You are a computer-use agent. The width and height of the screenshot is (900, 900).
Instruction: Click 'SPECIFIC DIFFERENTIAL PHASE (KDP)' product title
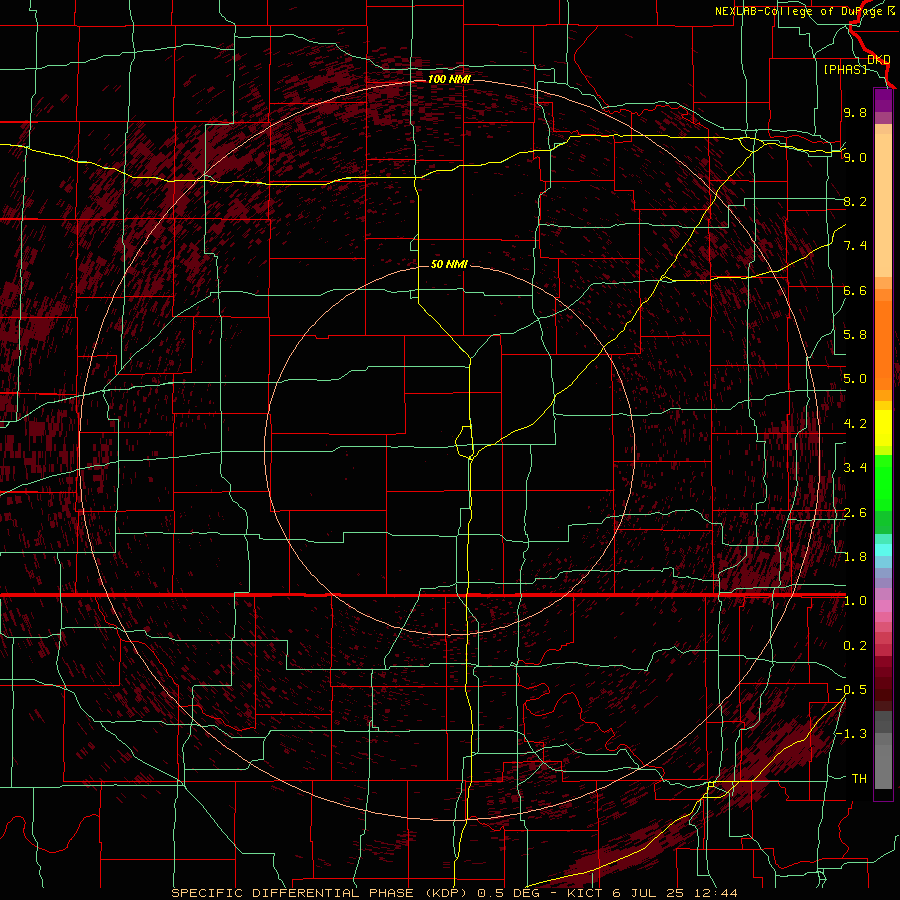(321, 893)
